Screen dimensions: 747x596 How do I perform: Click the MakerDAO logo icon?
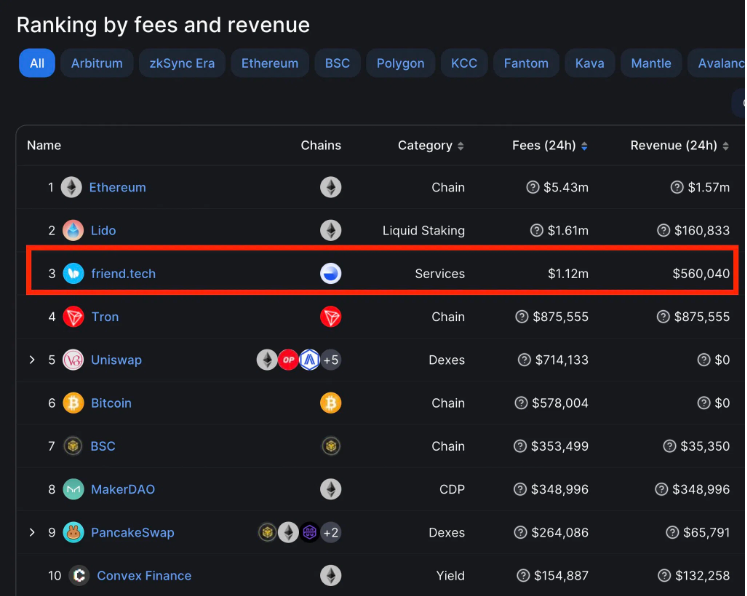click(x=73, y=490)
